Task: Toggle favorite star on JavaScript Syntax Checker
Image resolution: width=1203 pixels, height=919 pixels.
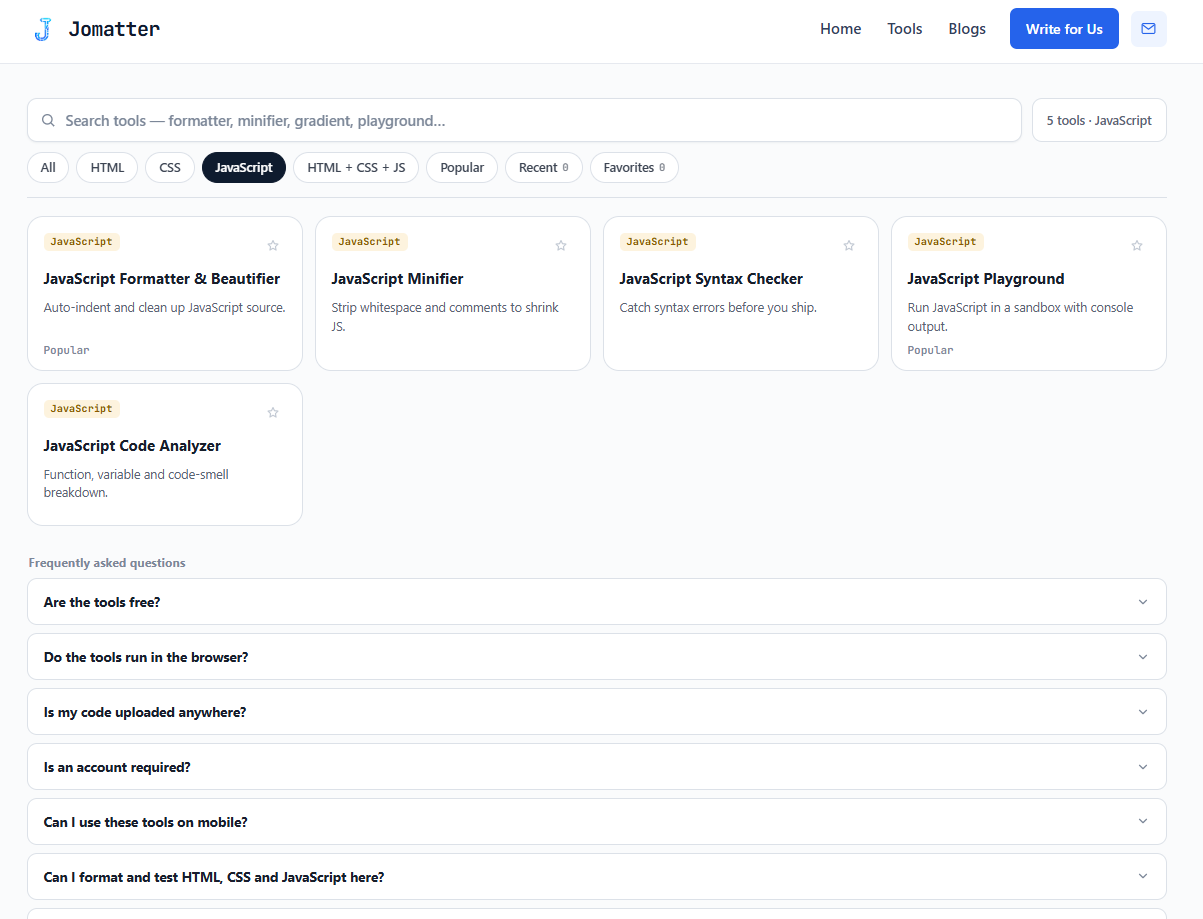Action: pos(849,245)
